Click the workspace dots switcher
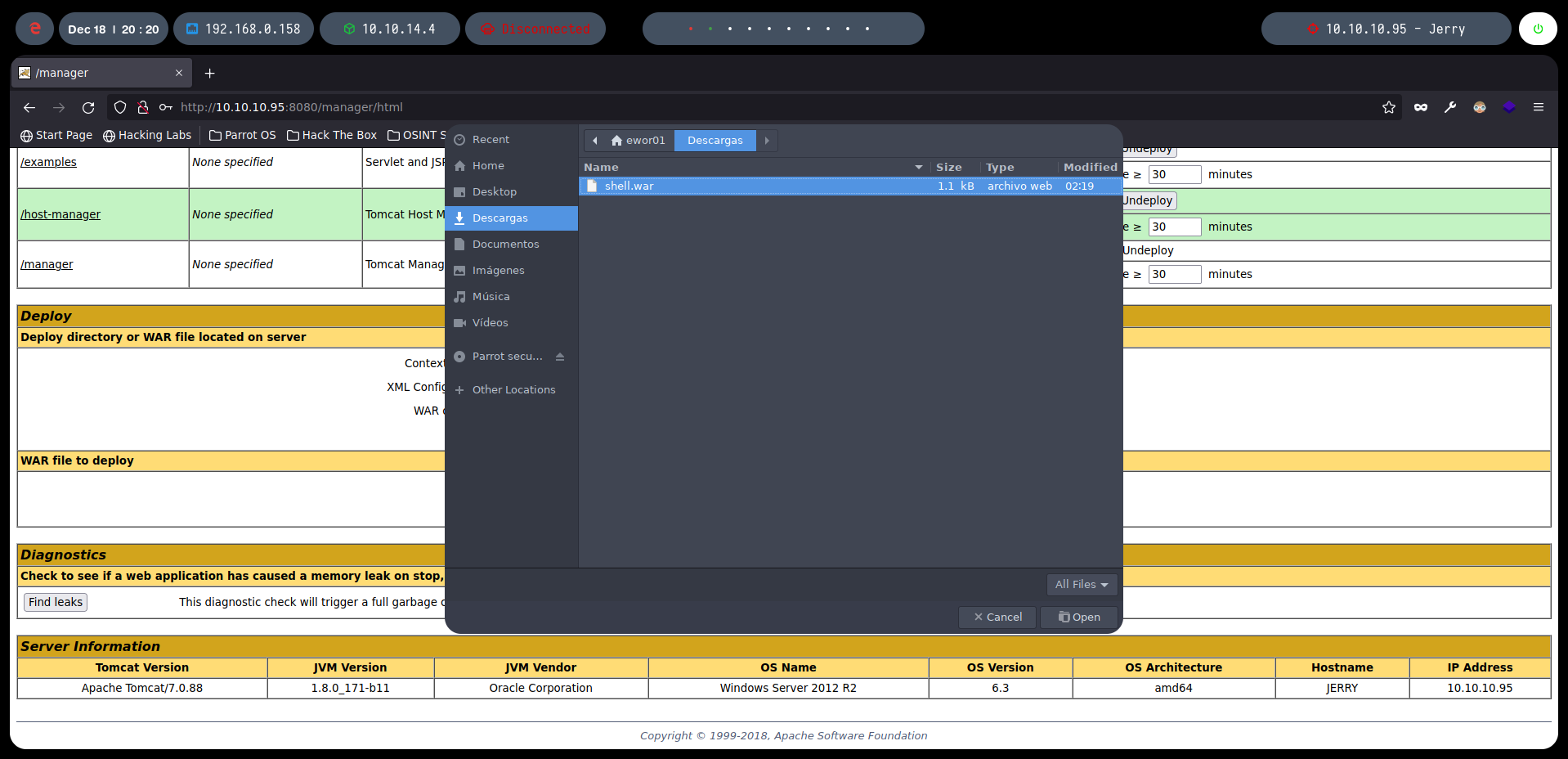Screen dimensions: 1568x759 click(x=783, y=29)
